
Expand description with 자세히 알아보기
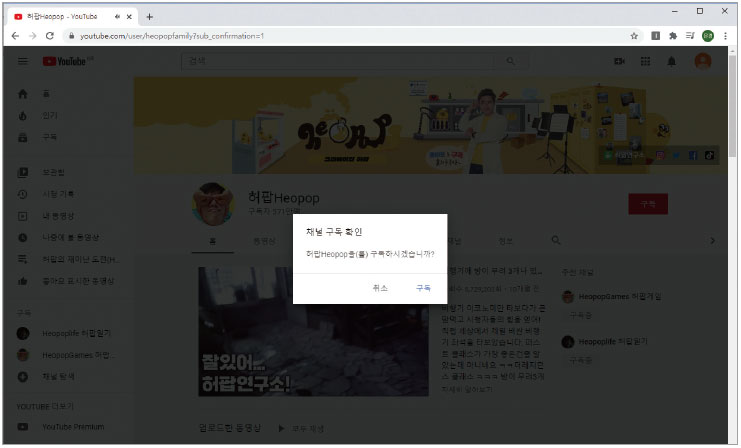pos(466,389)
